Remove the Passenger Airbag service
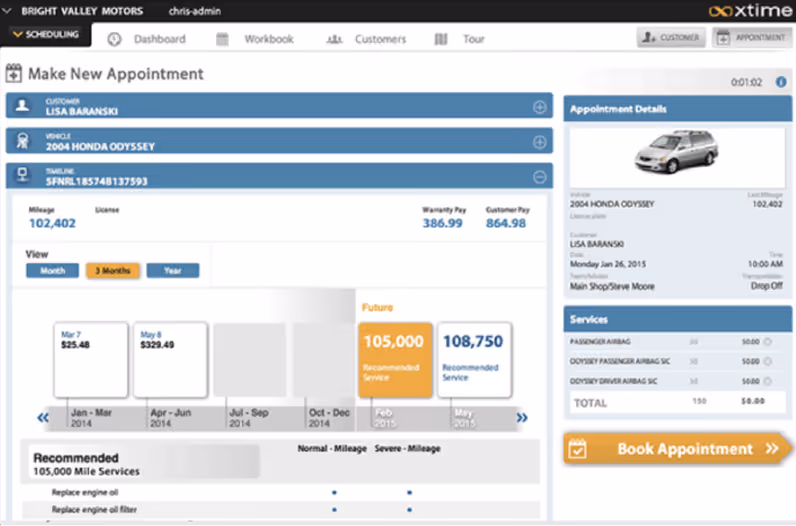Image resolution: width=796 pixels, height=526 pixels. point(768,342)
